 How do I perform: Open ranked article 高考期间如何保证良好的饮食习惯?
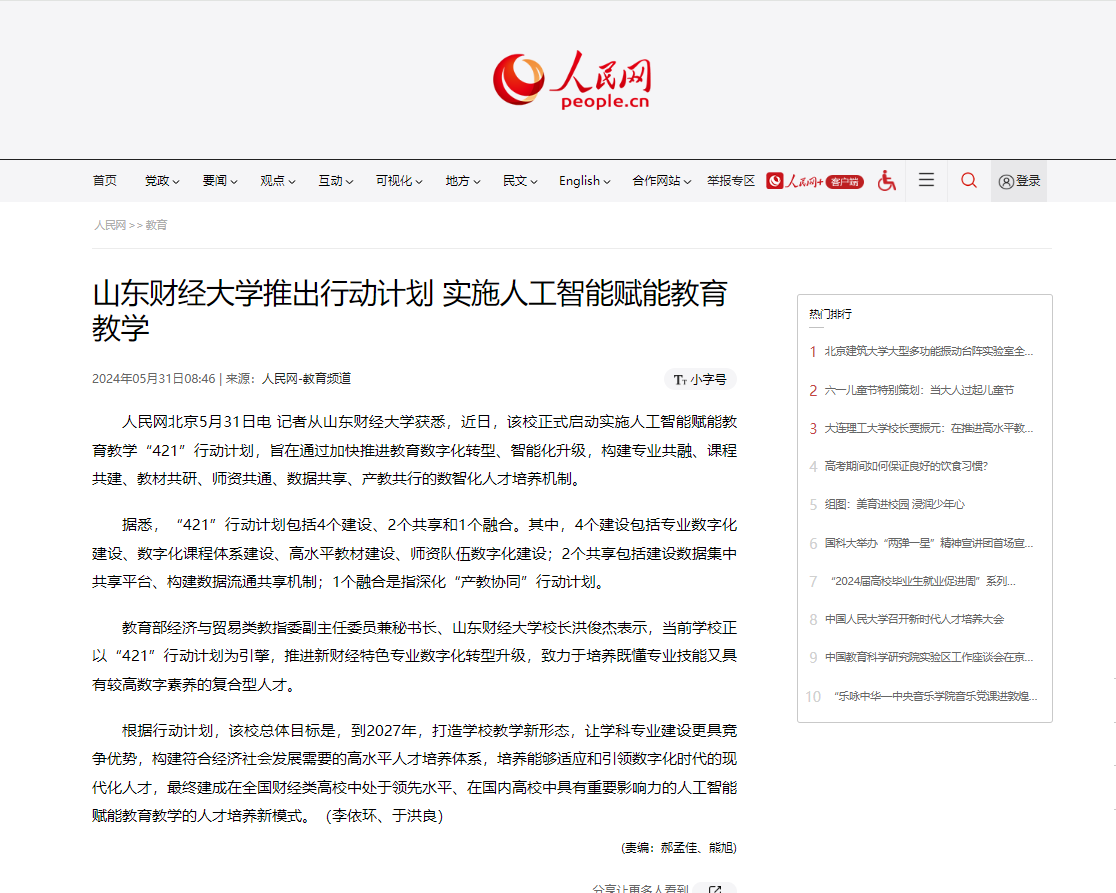[x=906, y=466]
